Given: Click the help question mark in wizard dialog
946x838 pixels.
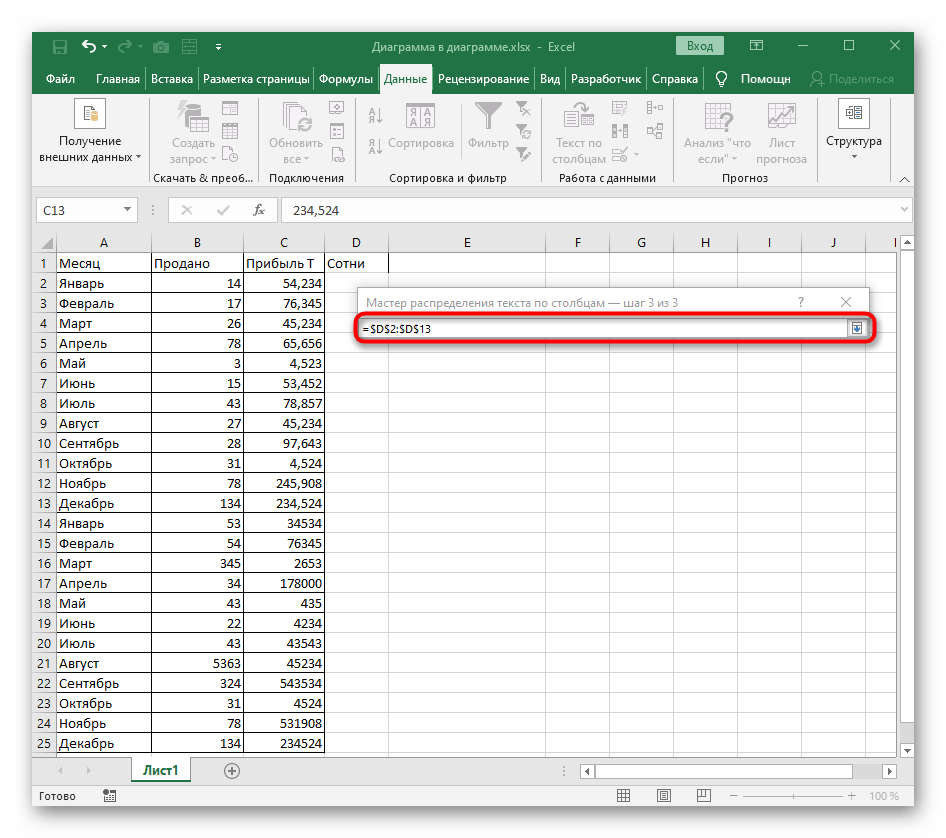Looking at the screenshot, I should coord(801,302).
